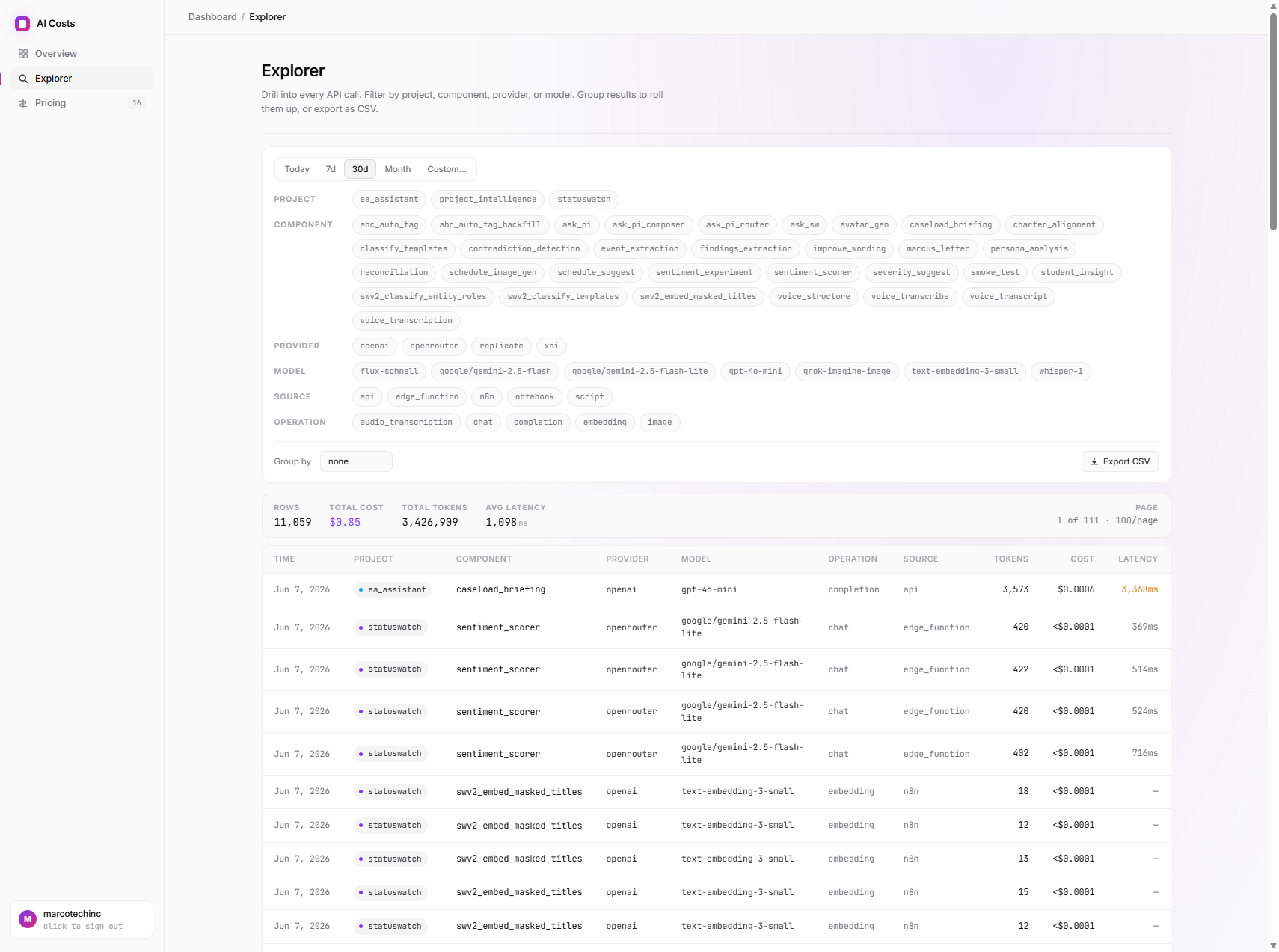Click the $0.85 total cost value
The width and height of the screenshot is (1279, 952).
coord(345,523)
